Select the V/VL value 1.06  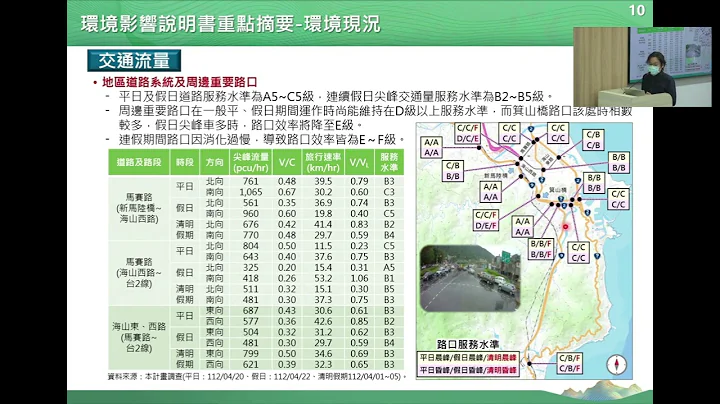359,278
